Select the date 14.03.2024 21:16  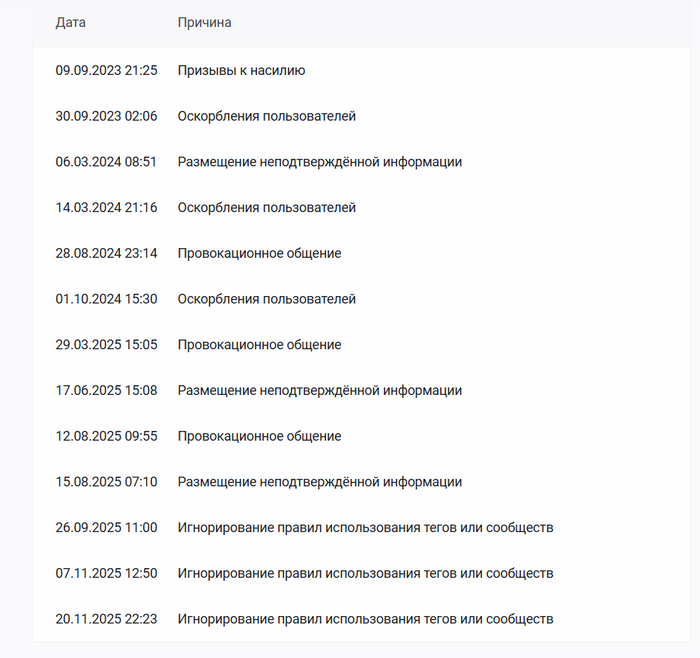[x=106, y=208]
